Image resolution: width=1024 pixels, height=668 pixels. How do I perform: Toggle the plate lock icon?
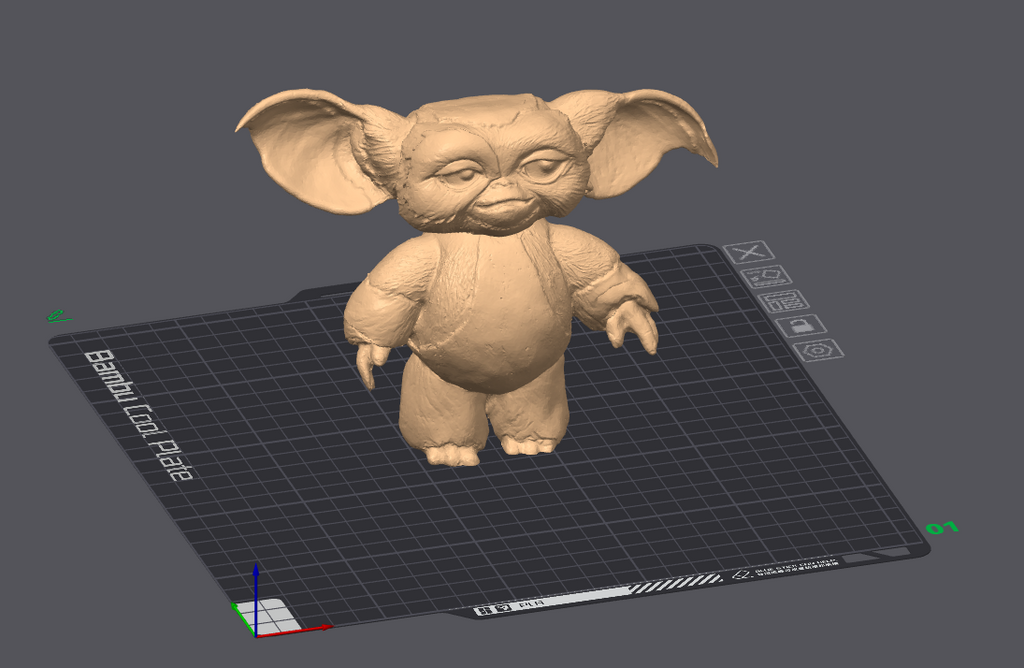click(x=801, y=325)
